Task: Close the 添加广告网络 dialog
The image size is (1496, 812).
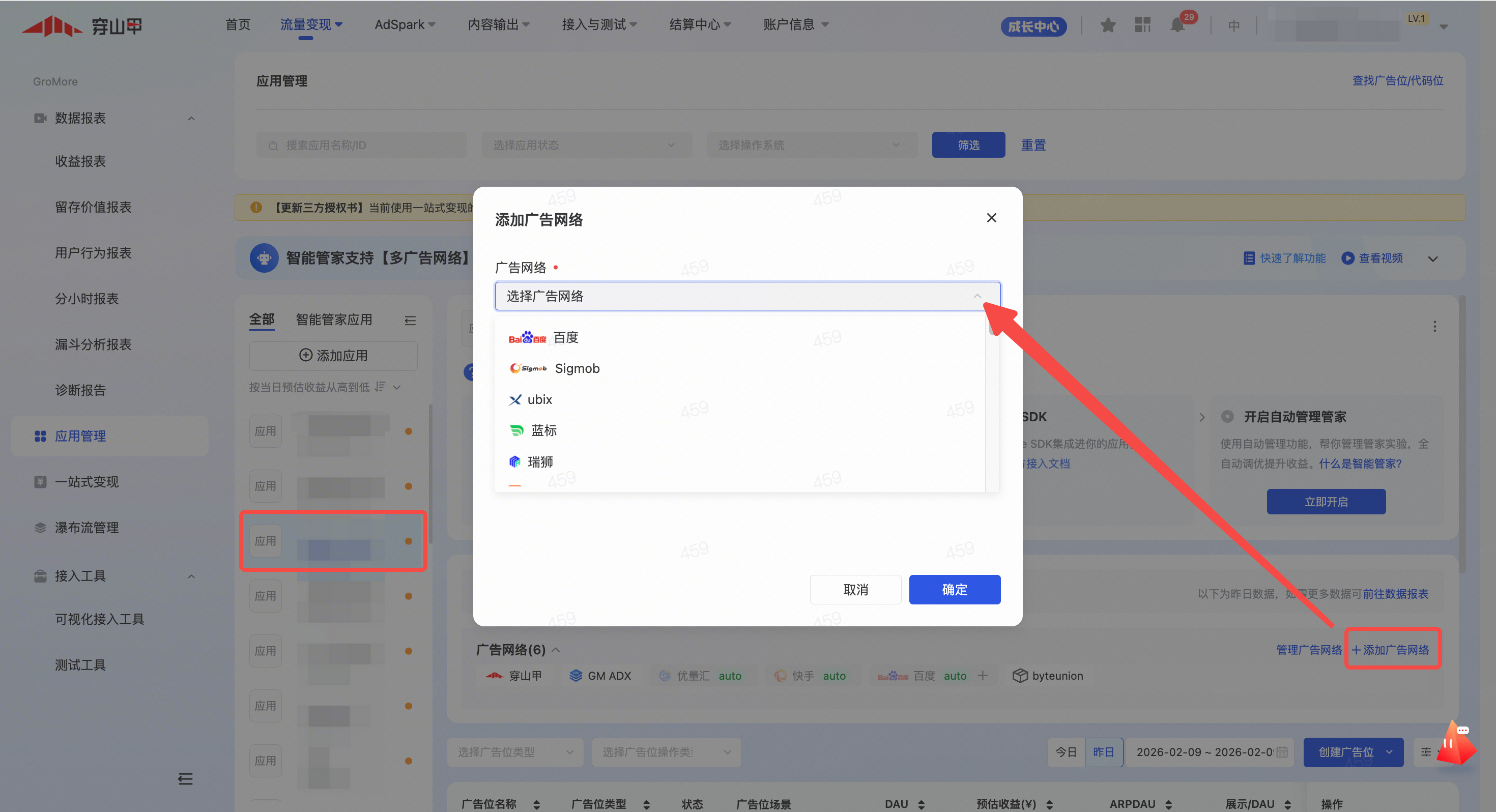Action: (991, 218)
